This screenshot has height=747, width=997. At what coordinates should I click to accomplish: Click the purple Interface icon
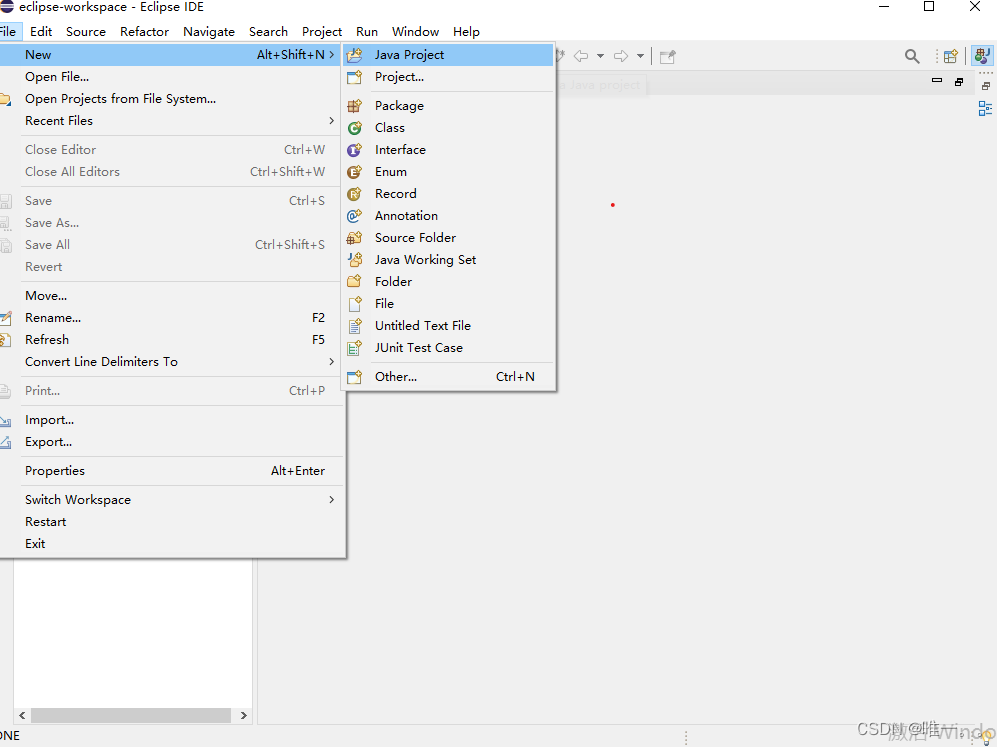click(x=354, y=150)
